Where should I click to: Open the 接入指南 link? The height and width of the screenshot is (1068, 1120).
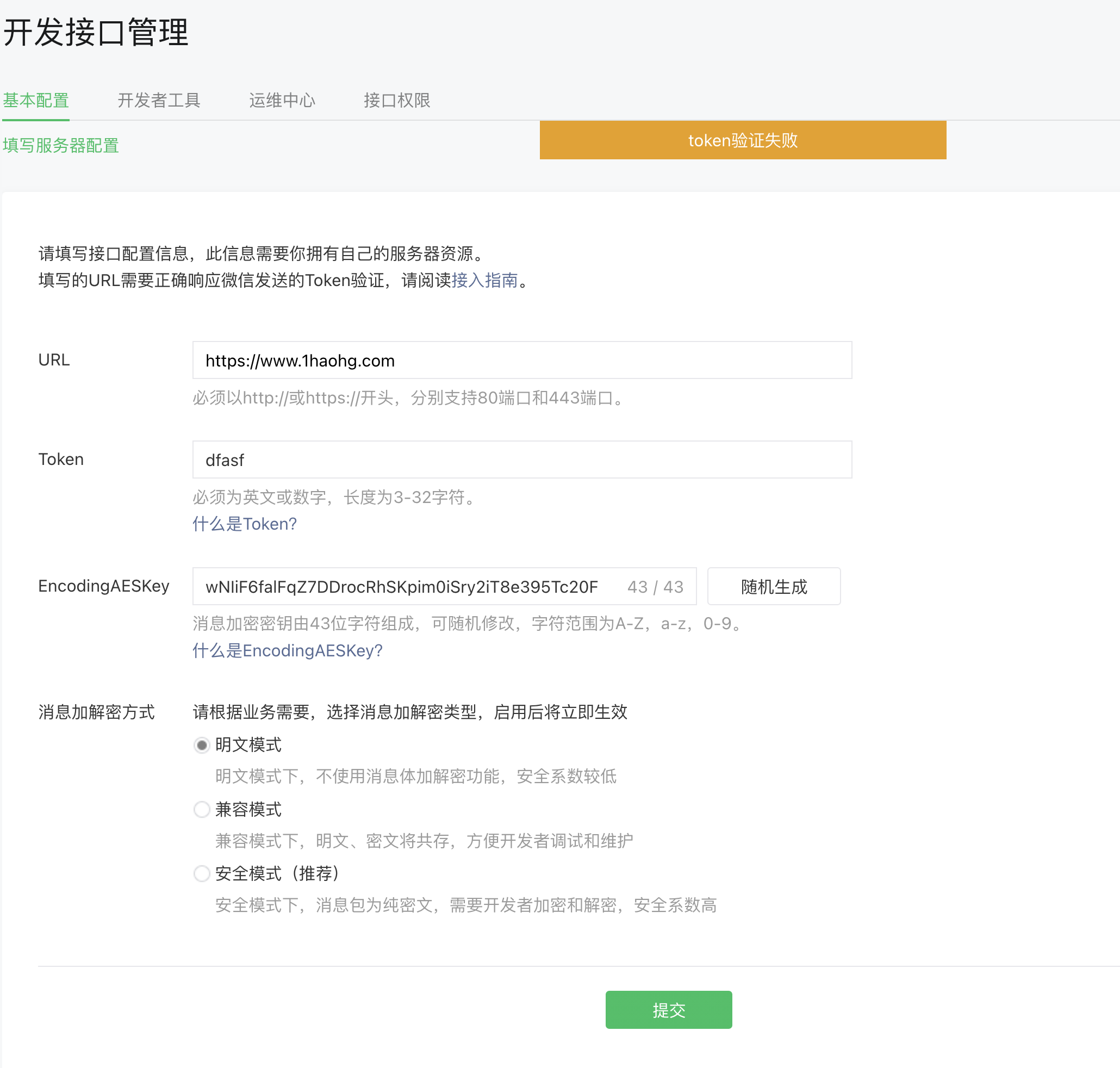pyautogui.click(x=484, y=280)
